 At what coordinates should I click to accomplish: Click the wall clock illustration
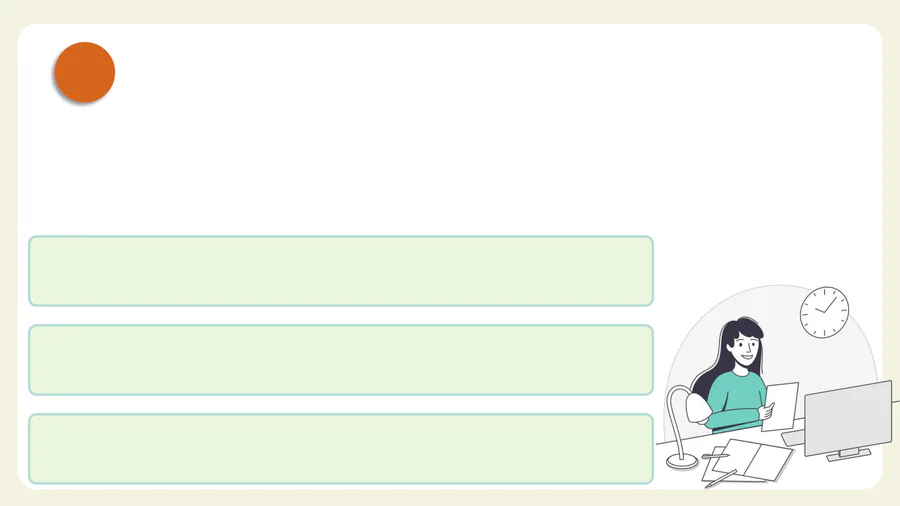[x=824, y=312]
